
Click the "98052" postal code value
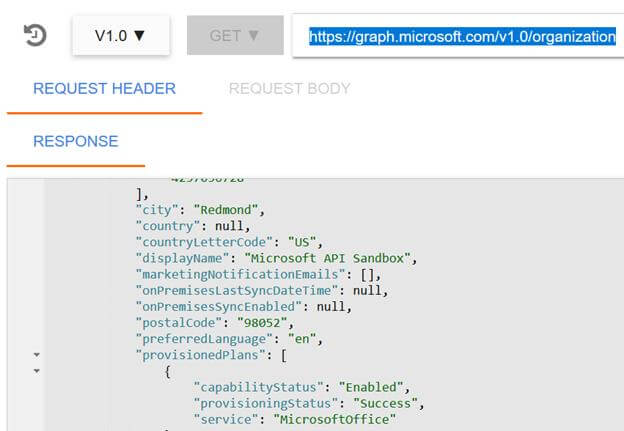[x=262, y=323]
